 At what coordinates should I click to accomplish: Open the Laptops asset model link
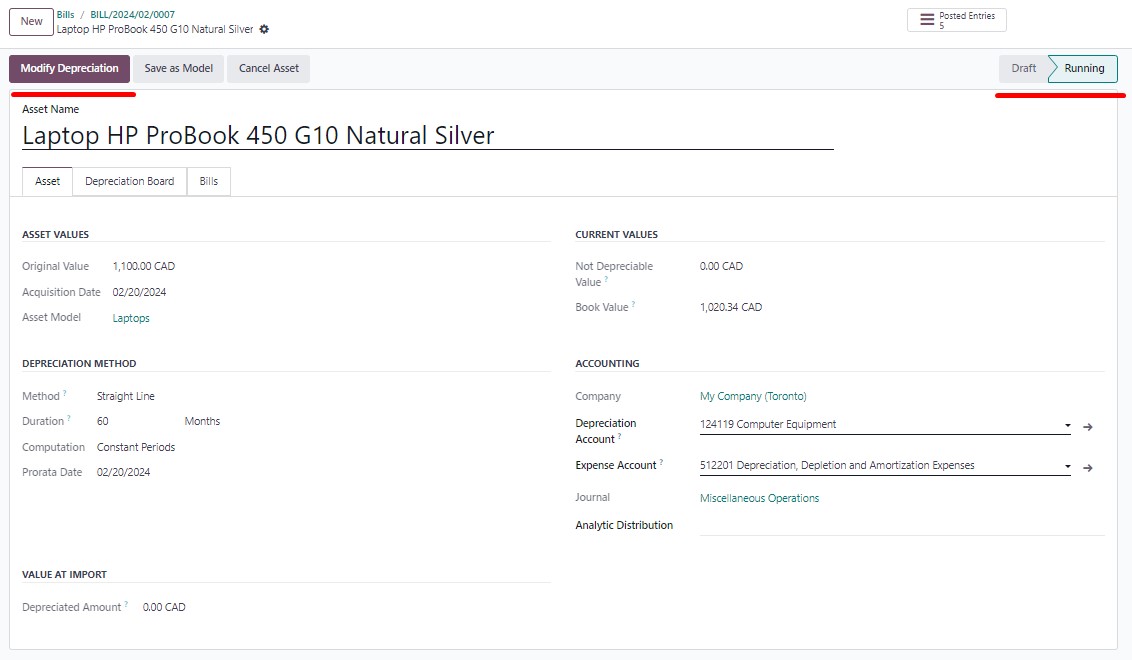tap(131, 318)
